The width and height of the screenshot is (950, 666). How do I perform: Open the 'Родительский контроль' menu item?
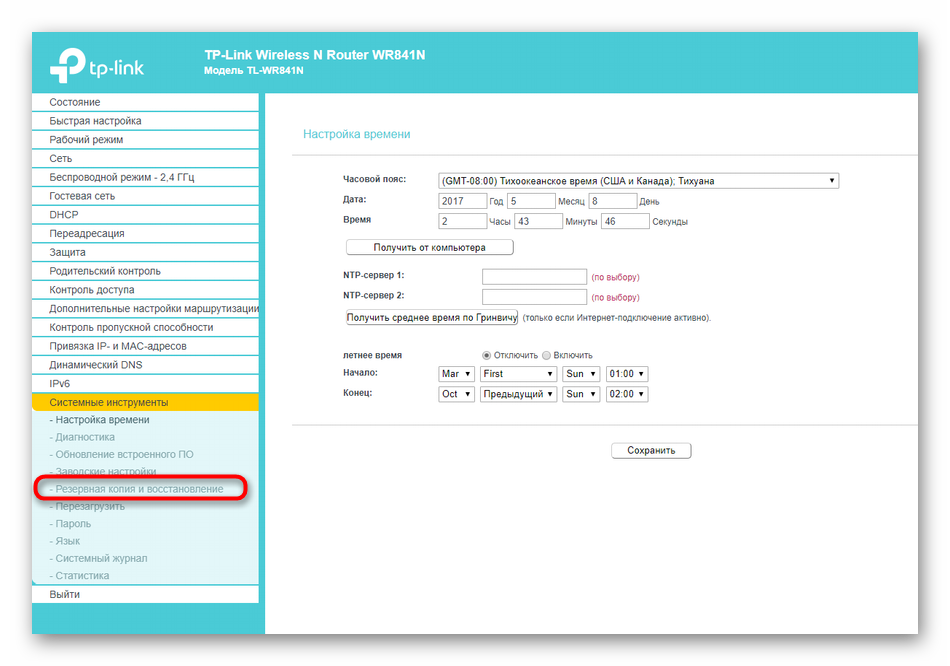click(105, 271)
